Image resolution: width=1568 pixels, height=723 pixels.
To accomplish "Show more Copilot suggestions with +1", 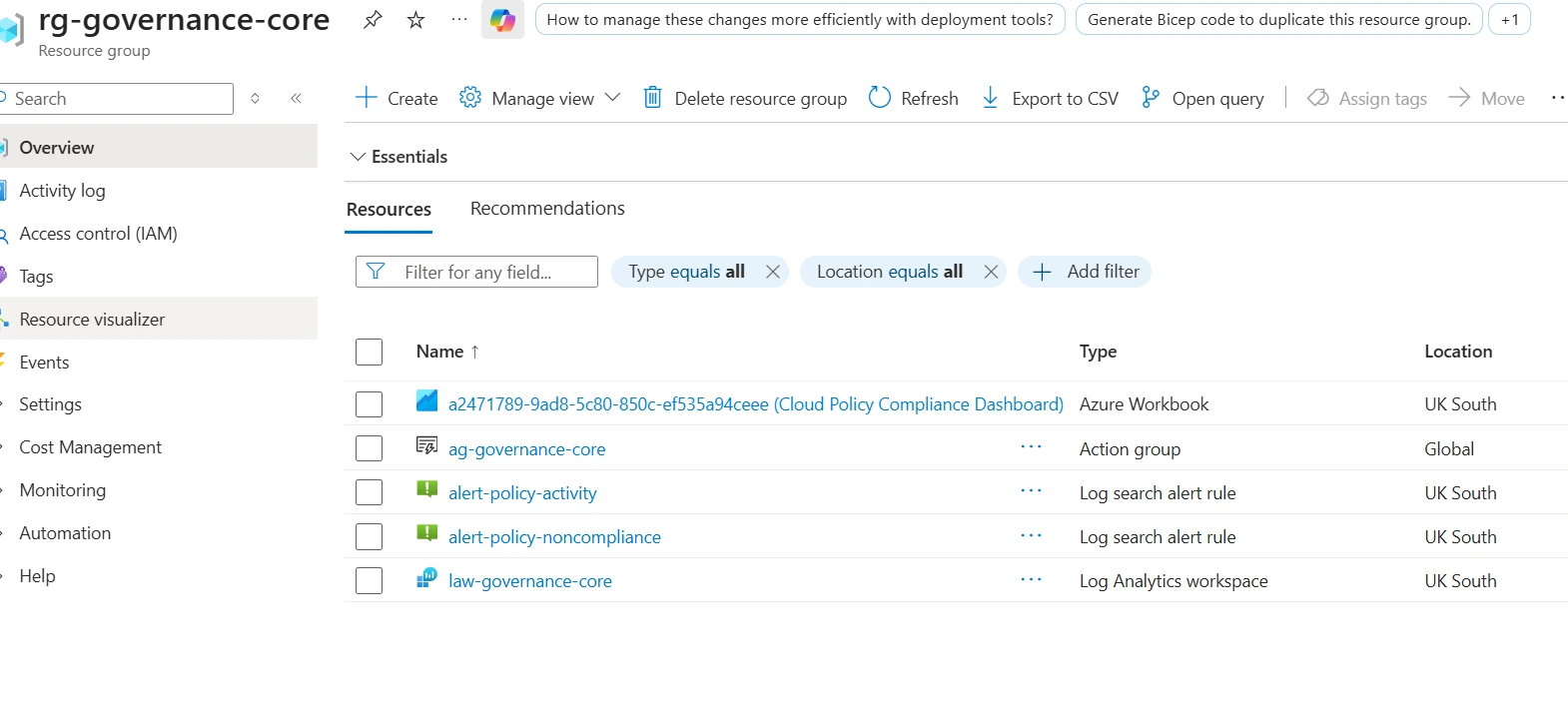I will [1509, 19].
